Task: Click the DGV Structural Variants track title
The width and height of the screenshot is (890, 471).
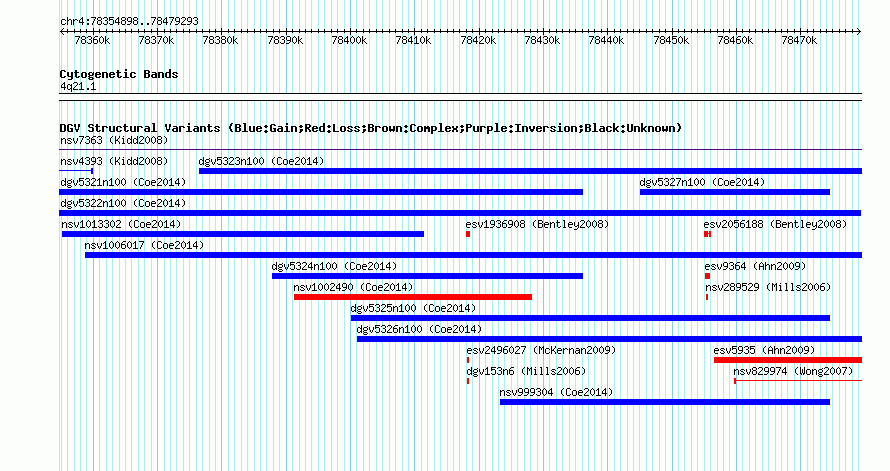Action: (371, 128)
